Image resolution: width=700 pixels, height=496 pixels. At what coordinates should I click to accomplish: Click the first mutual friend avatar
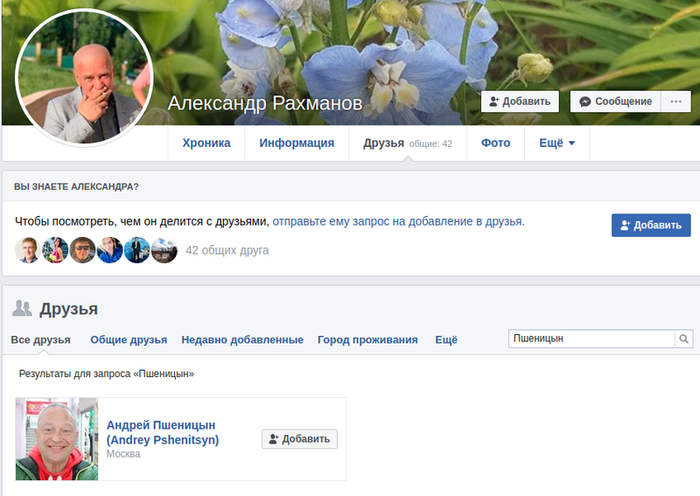(28, 250)
